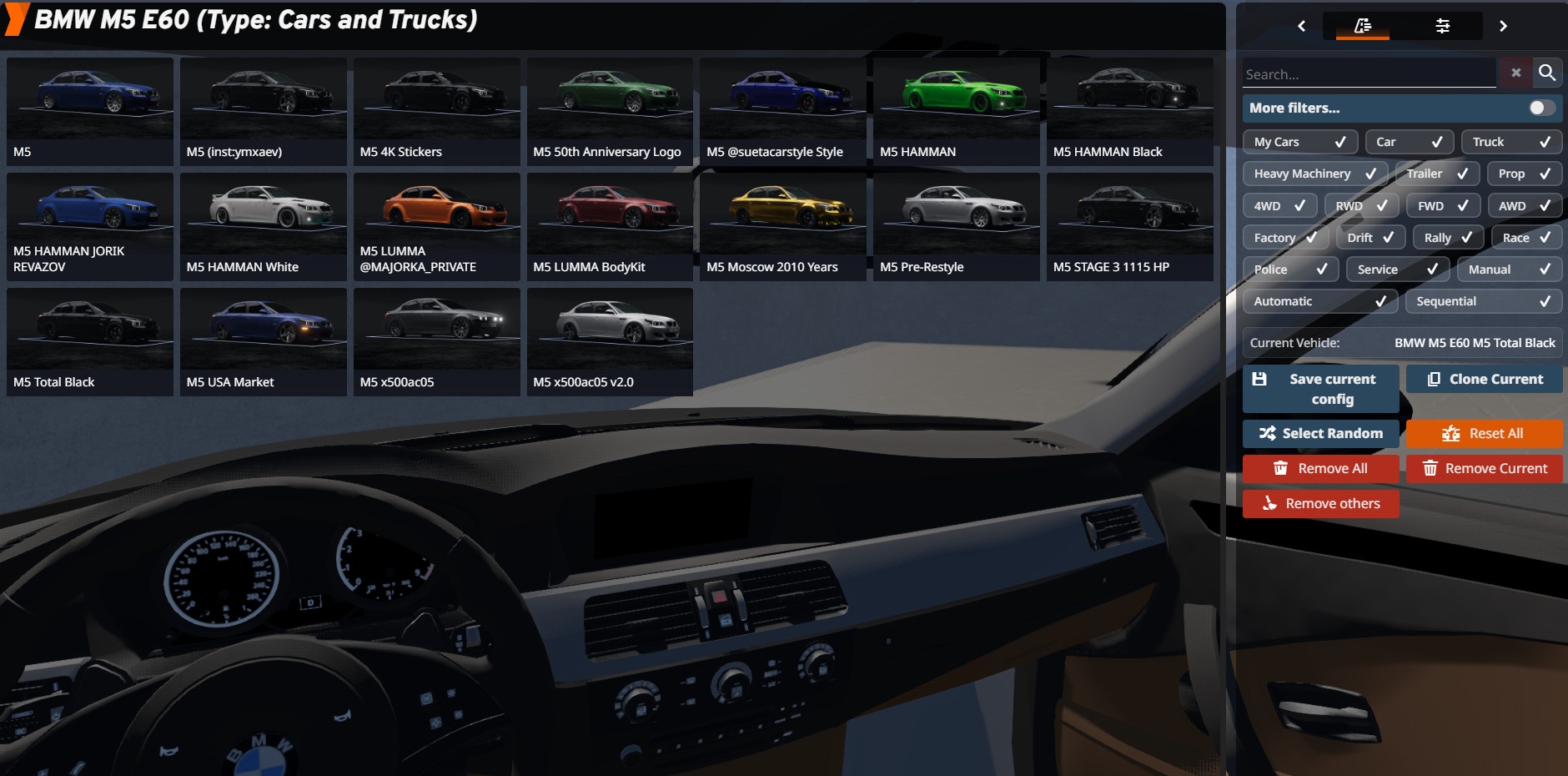Click the orange Reset All button

click(x=1485, y=434)
